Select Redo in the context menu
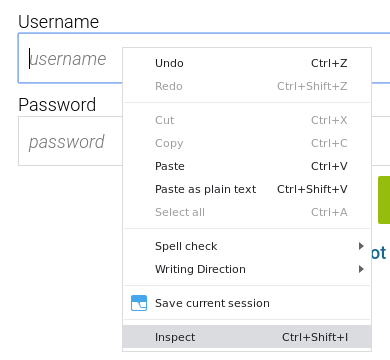390x360 pixels. [247, 86]
